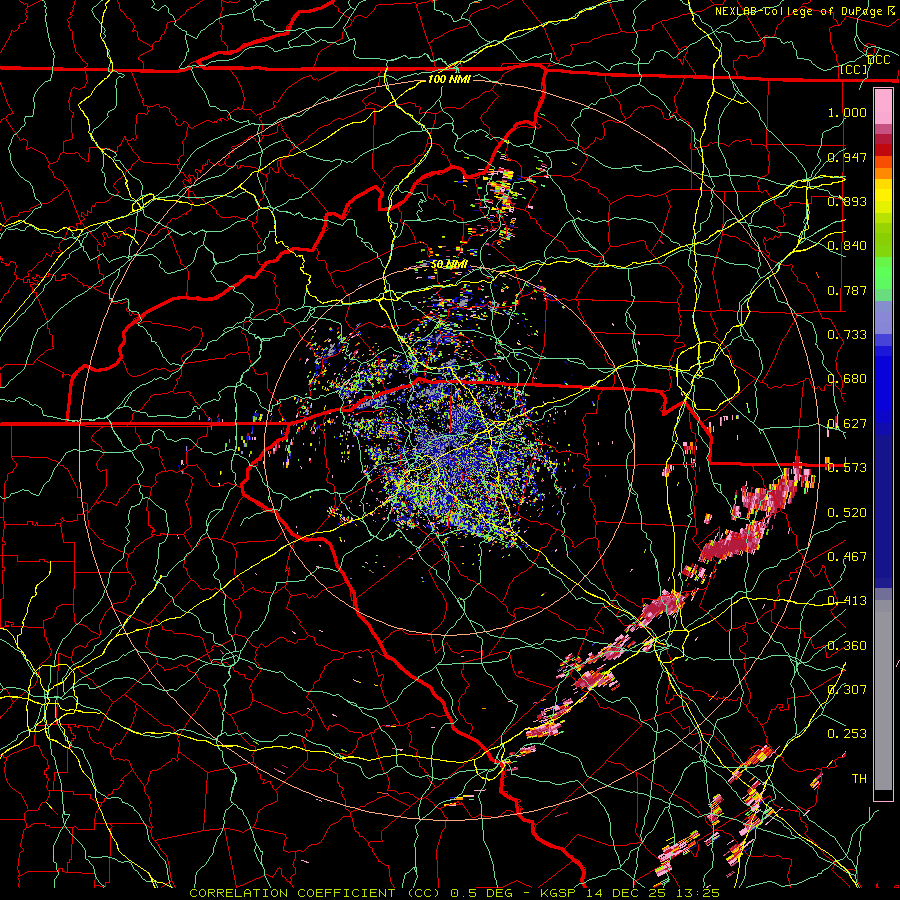
Task: Click the 100 NMI range ring label
Action: [449, 79]
